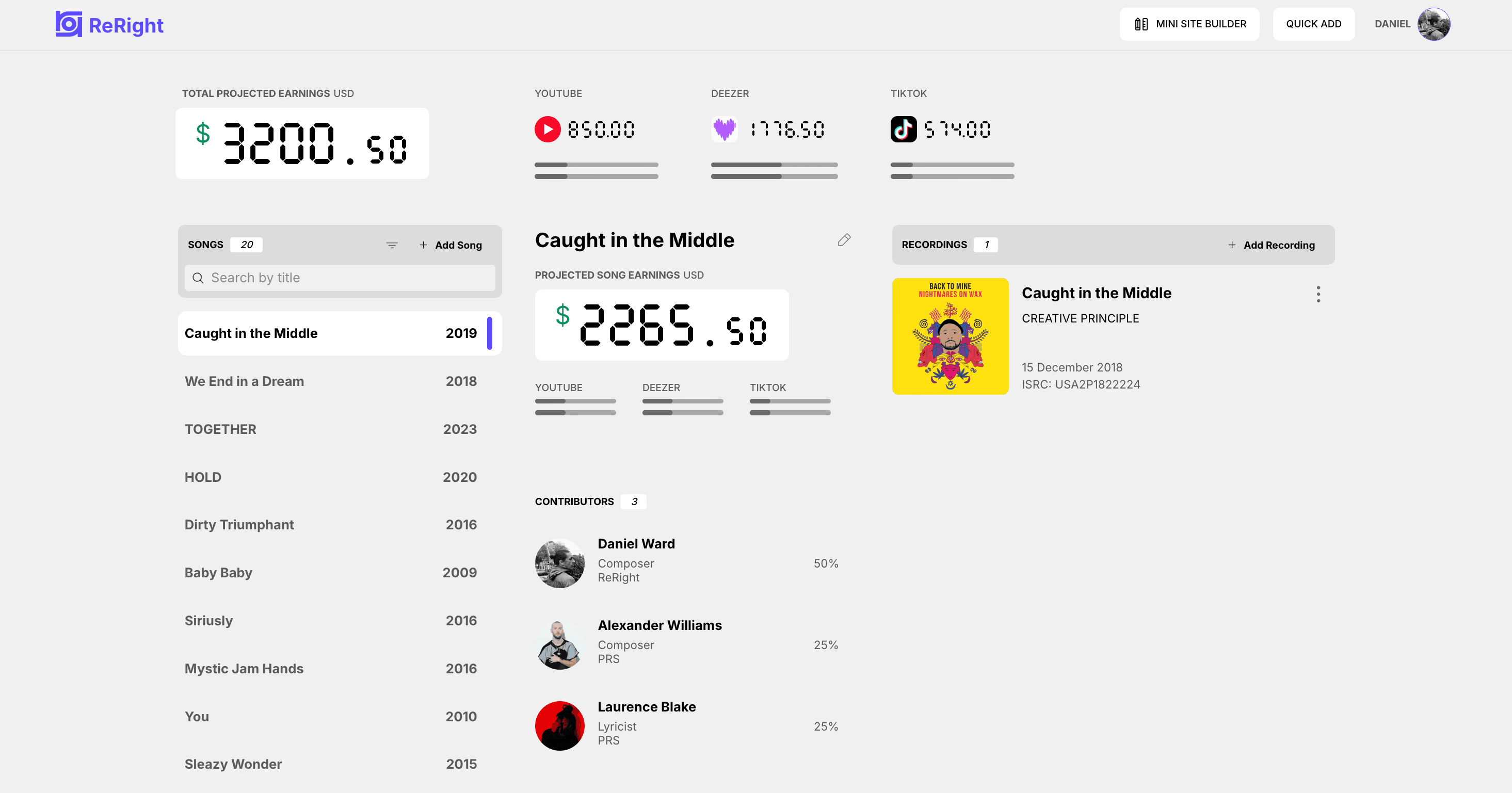Click Daniel Ward contributor profile picture
The height and width of the screenshot is (793, 1512).
559,563
